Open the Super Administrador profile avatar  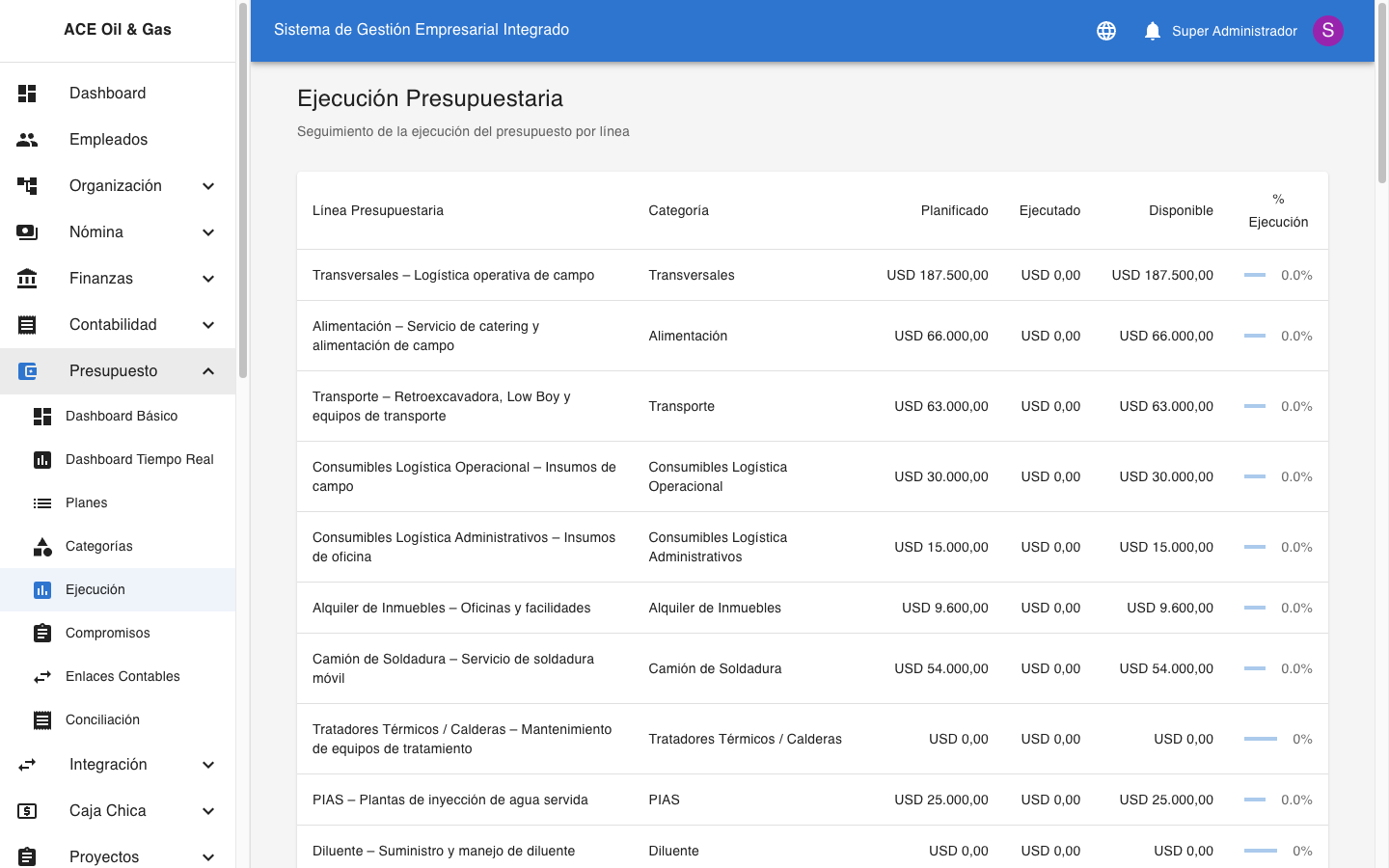1328,30
